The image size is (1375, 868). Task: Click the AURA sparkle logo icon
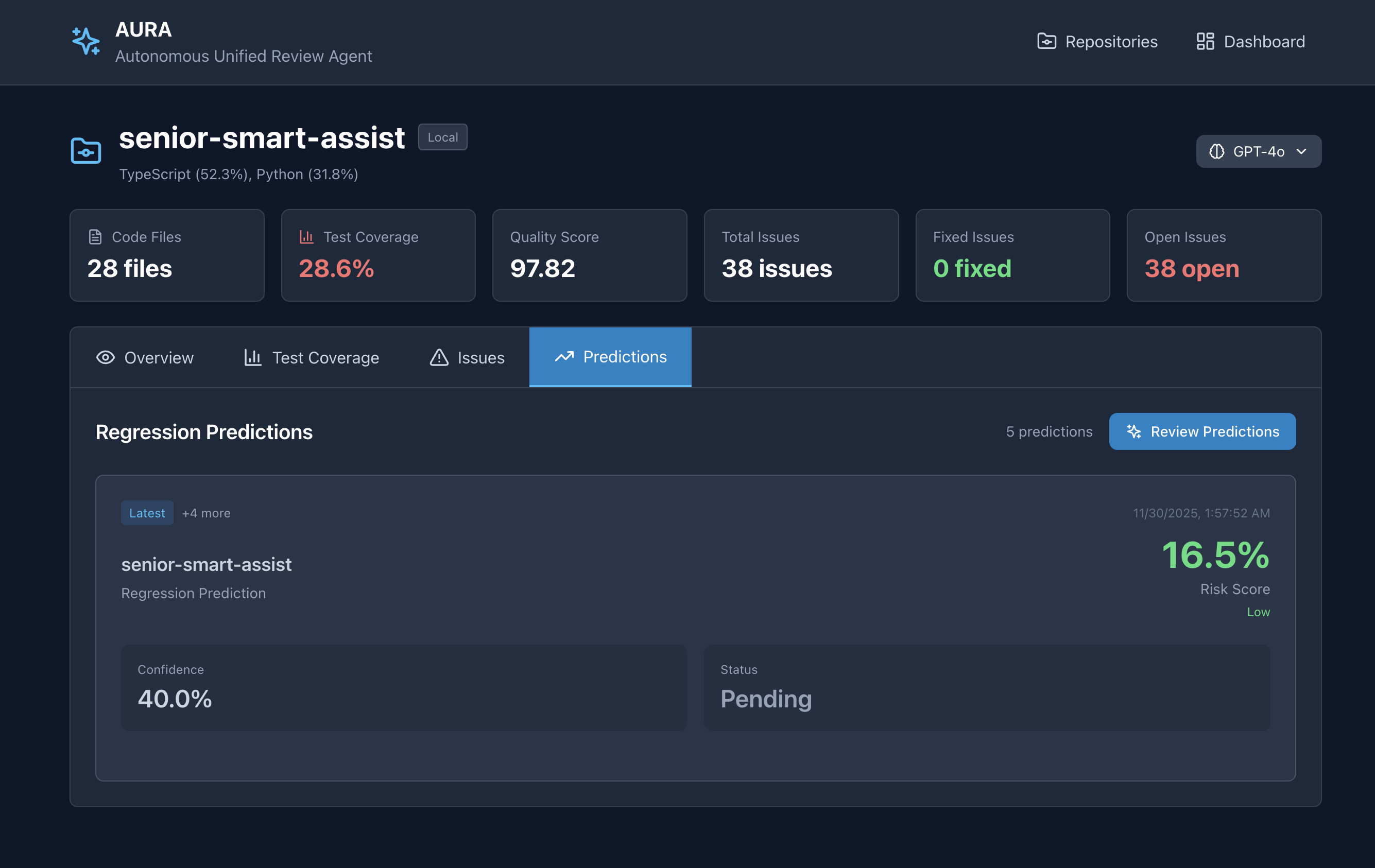point(85,42)
